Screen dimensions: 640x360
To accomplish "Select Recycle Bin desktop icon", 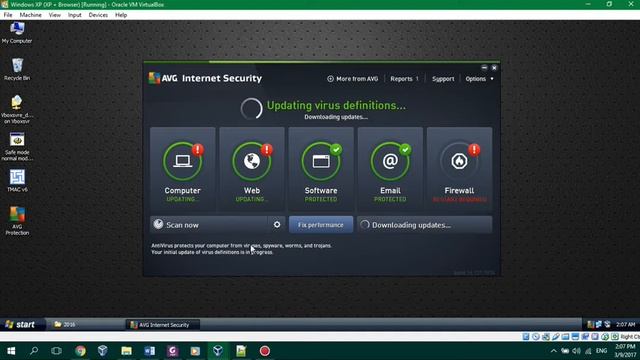I will [x=17, y=69].
